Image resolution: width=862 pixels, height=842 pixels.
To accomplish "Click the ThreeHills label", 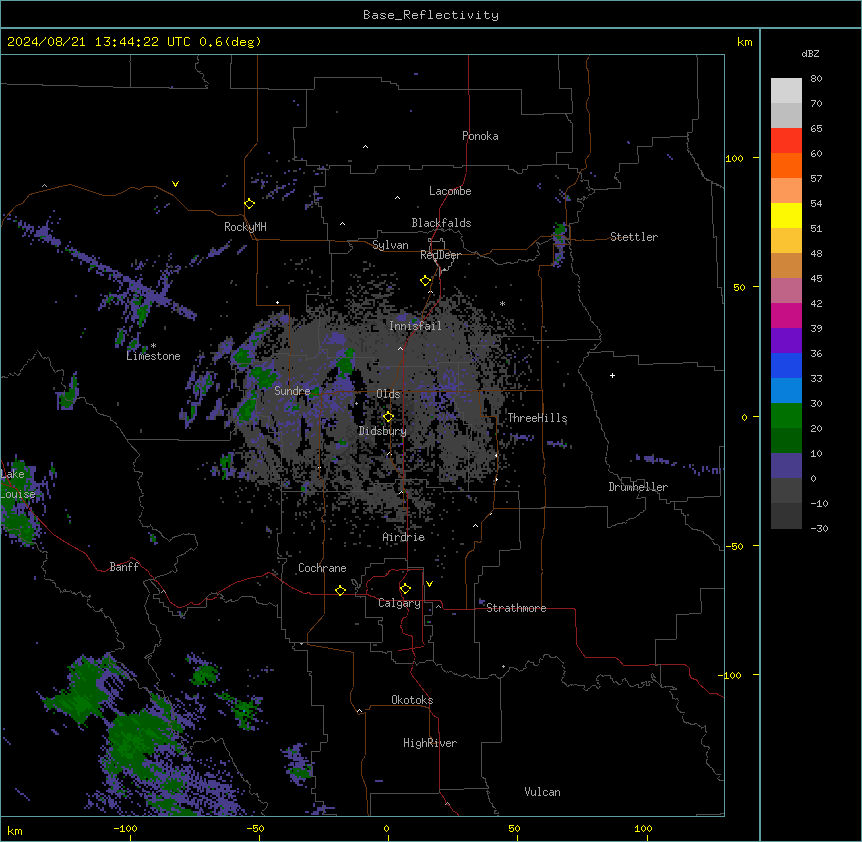I will pos(537,418).
